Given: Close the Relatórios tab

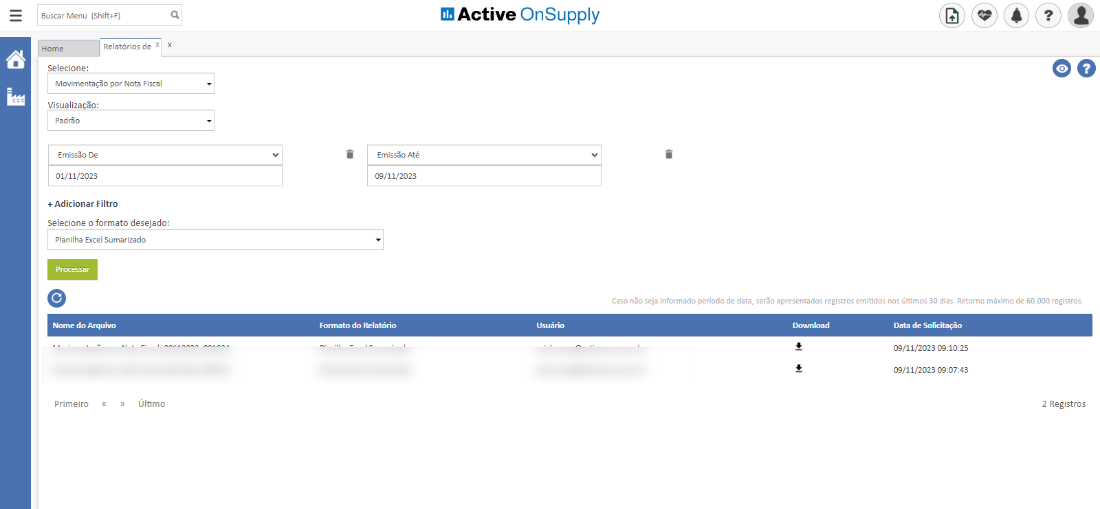Looking at the screenshot, I should pos(157,46).
